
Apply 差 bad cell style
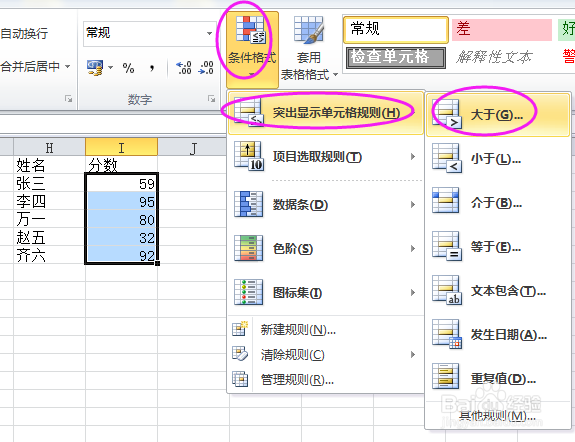(502, 29)
